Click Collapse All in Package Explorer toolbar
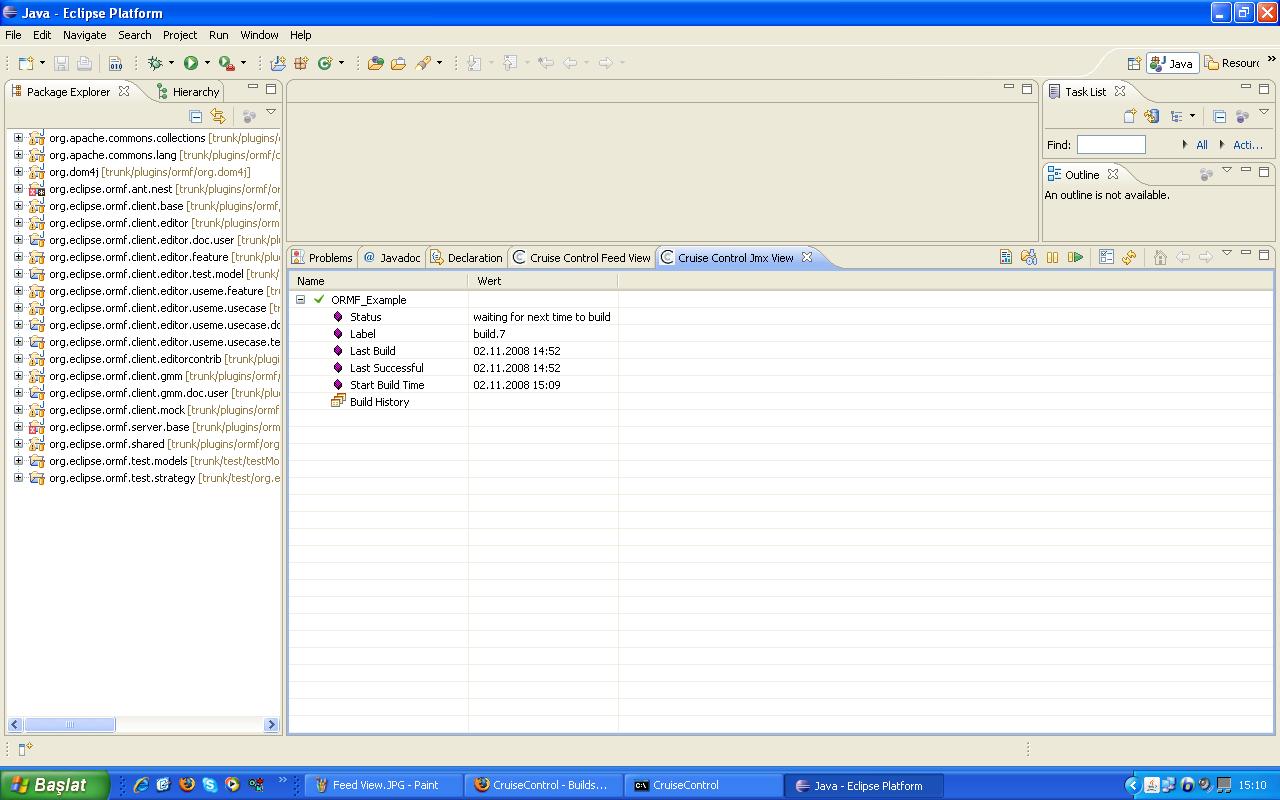The height and width of the screenshot is (800, 1280). tap(196, 116)
